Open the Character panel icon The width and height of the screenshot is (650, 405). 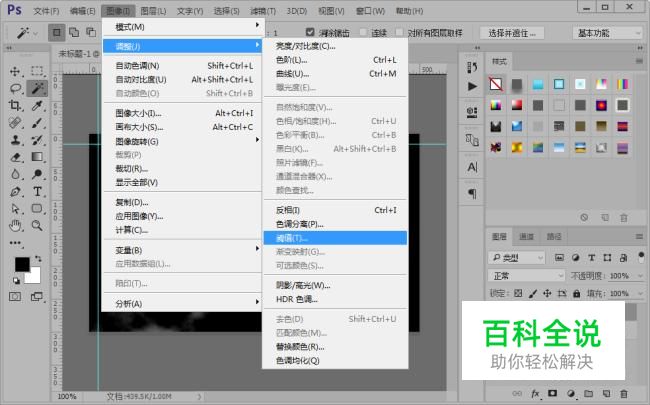(x=472, y=167)
